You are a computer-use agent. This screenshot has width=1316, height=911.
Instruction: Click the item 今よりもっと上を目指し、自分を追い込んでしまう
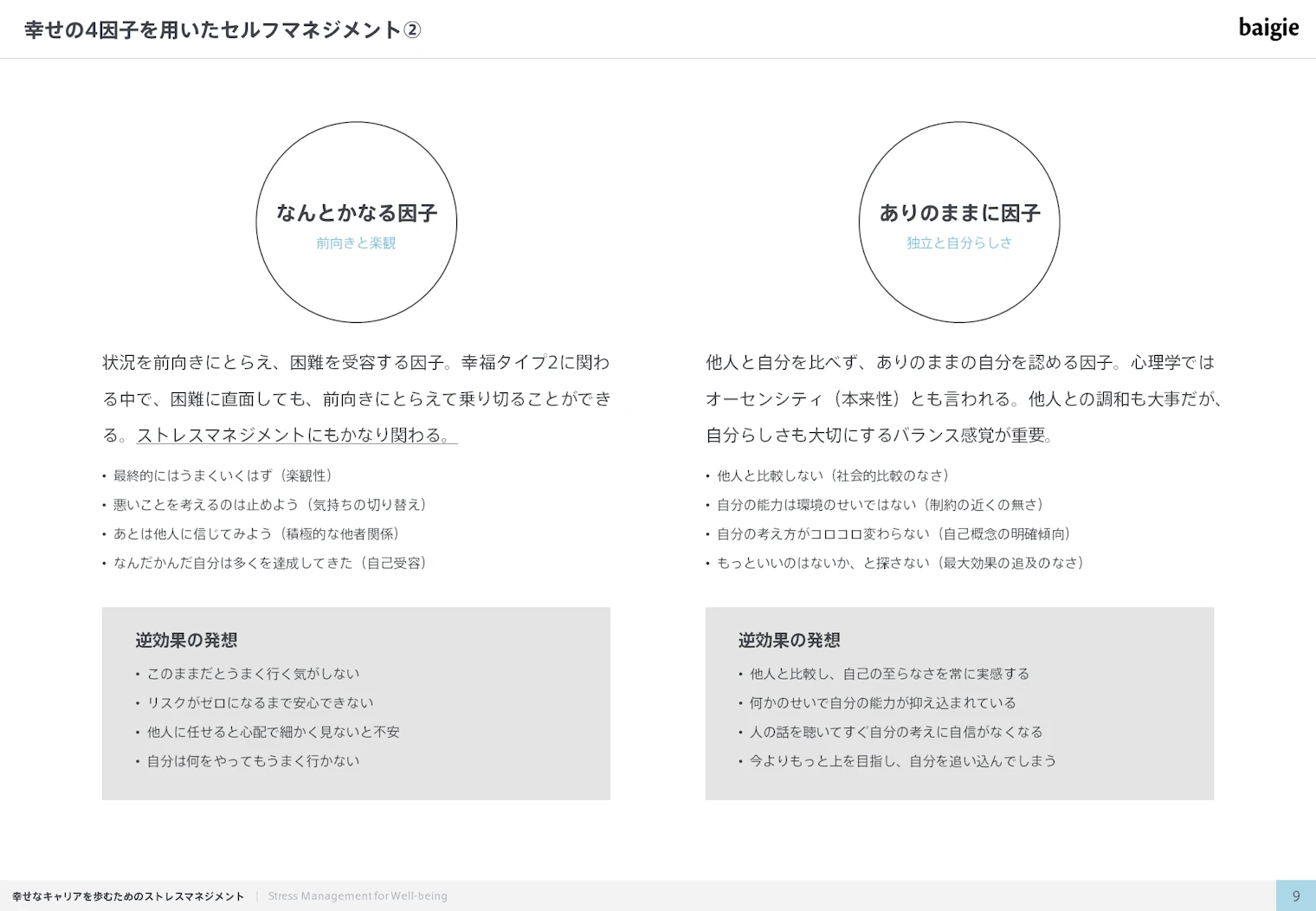[897, 761]
